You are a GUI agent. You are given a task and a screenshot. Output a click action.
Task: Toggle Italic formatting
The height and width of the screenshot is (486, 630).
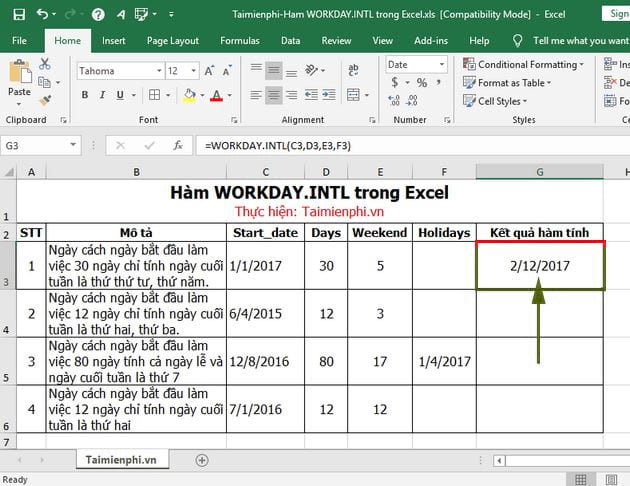coord(102,95)
